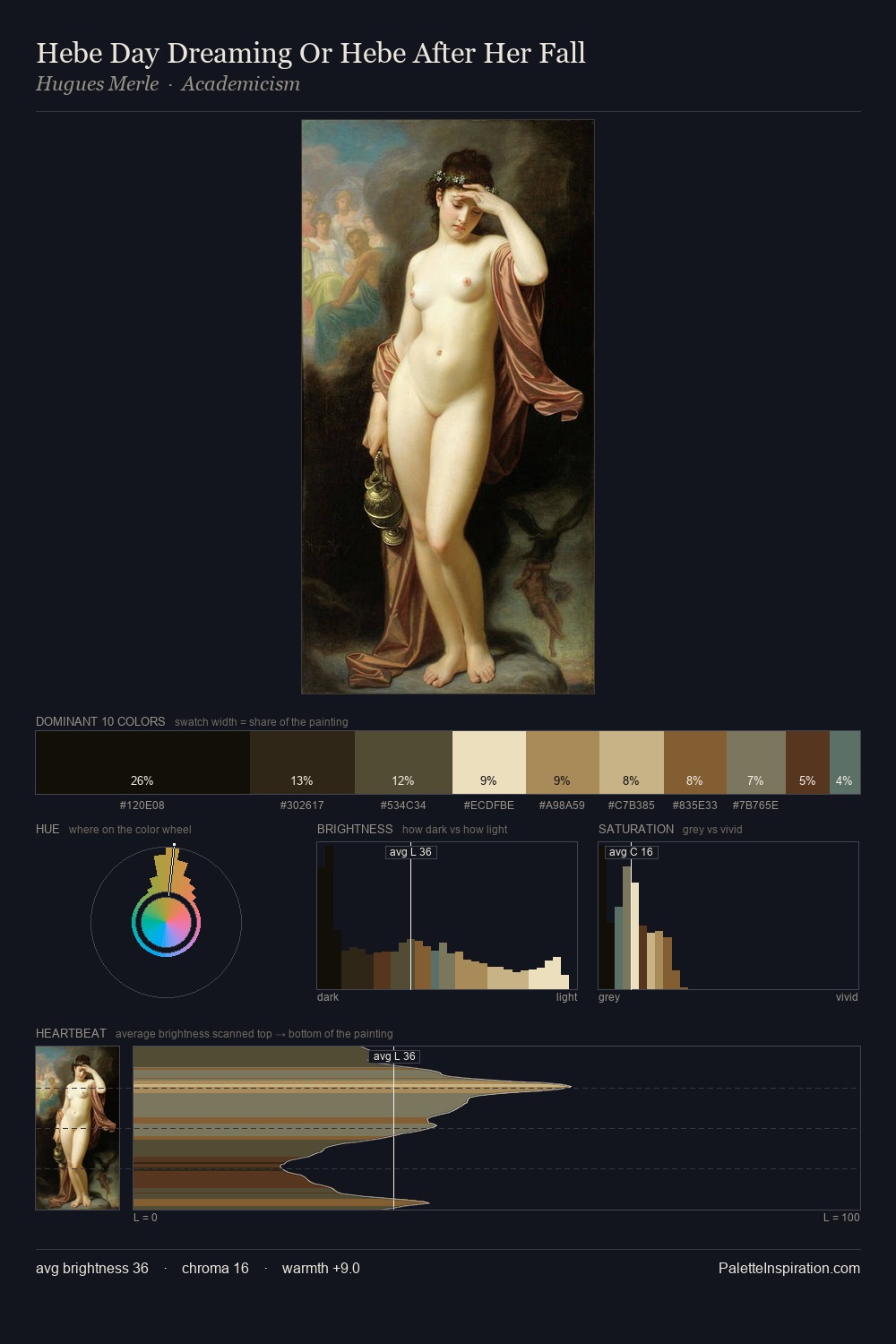Click the 'vivid' axis label
Screen dimensions: 896x1344
point(847,997)
